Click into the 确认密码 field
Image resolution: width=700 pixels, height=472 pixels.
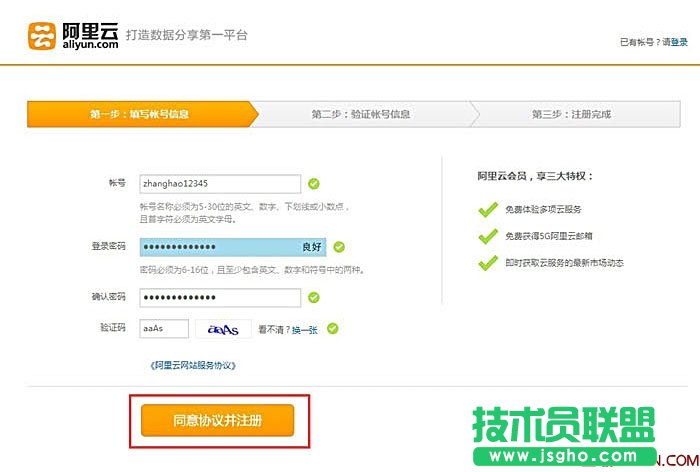click(220, 297)
